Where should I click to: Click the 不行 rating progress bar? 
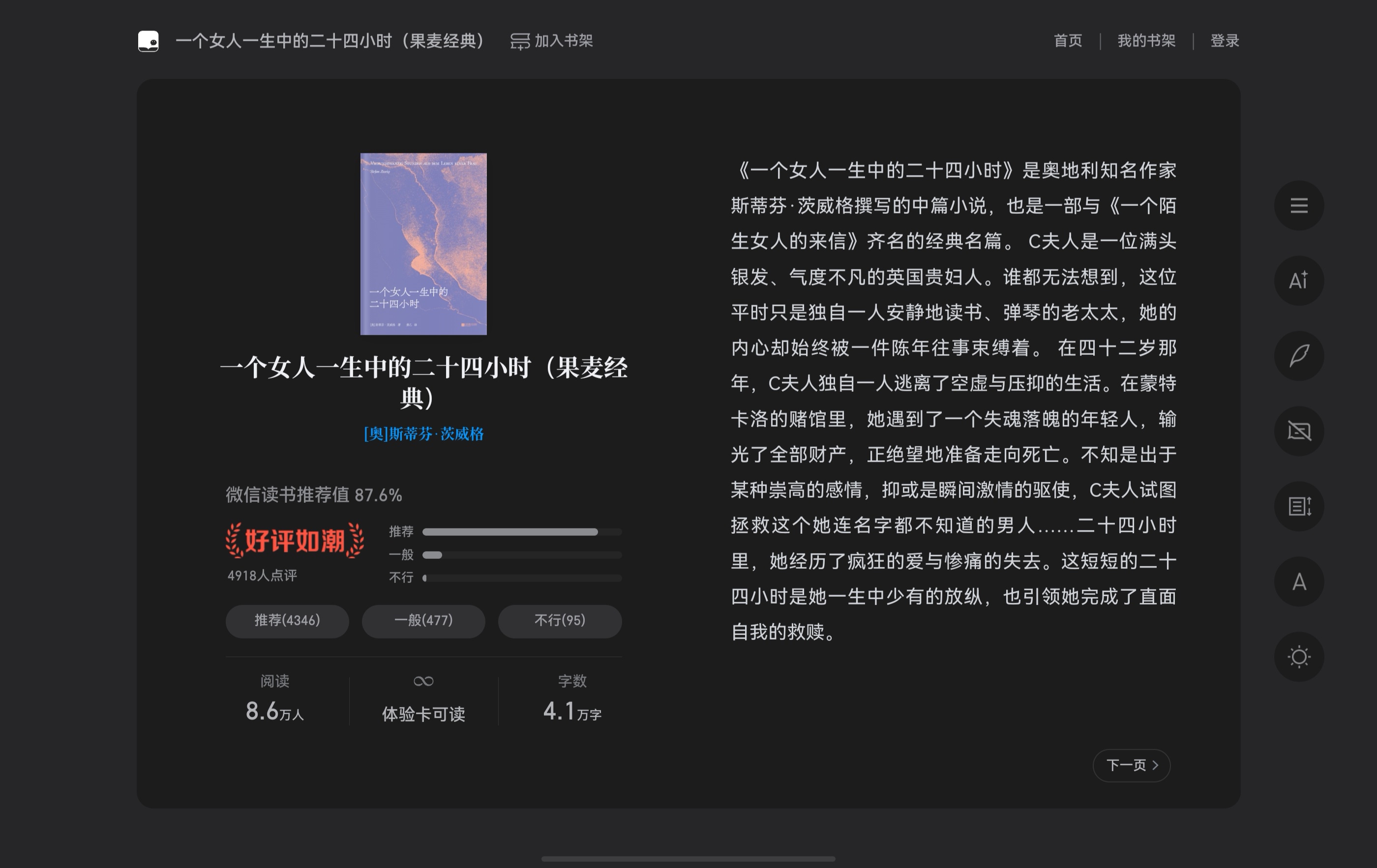tap(521, 578)
